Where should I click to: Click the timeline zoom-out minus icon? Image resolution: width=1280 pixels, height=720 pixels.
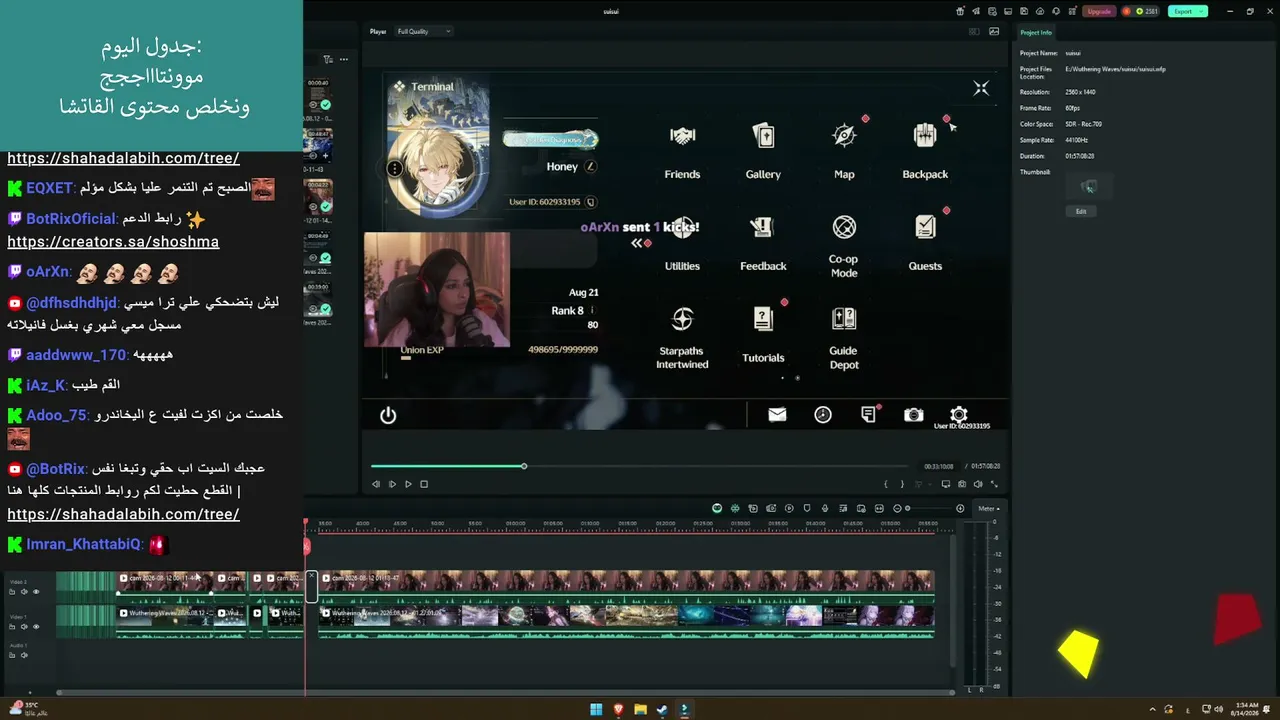(897, 508)
